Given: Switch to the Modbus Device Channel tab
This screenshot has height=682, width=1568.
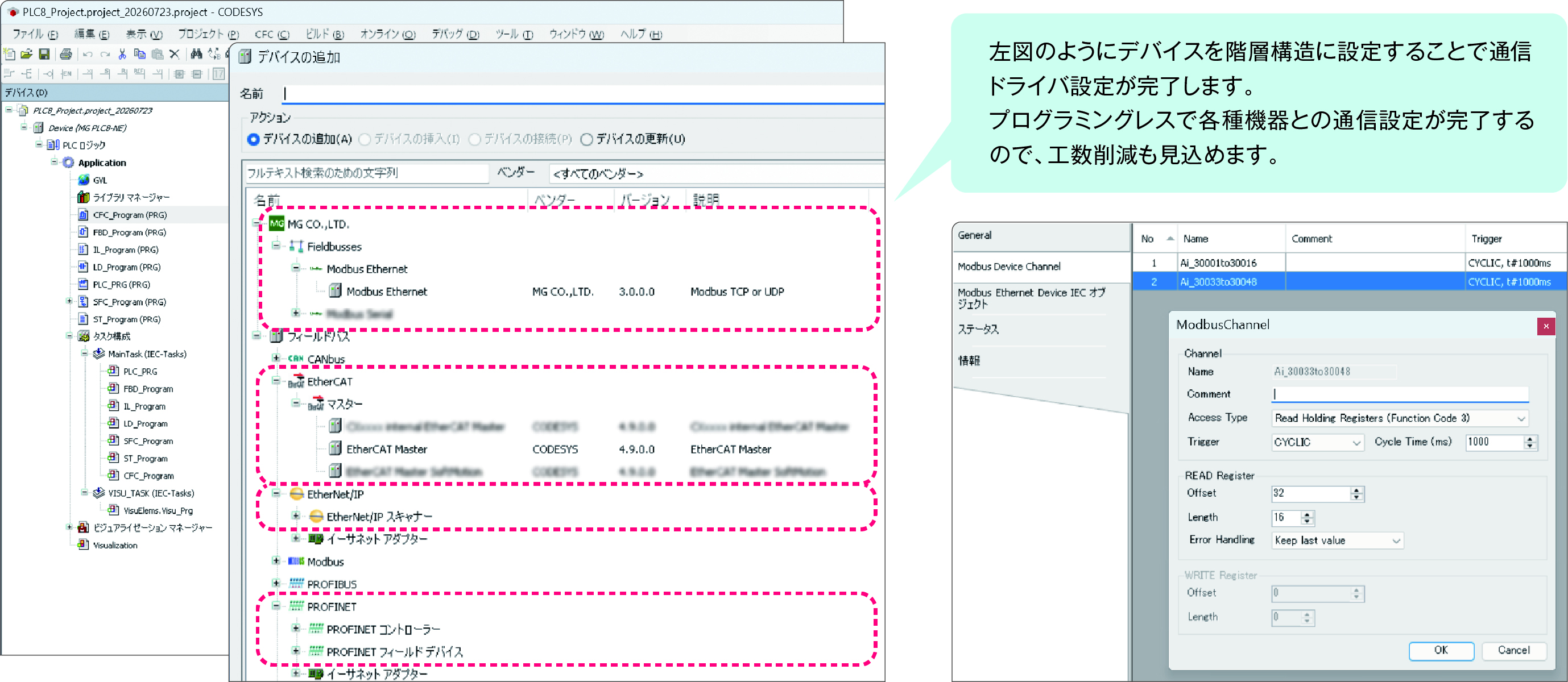Looking at the screenshot, I should (x=1041, y=267).
